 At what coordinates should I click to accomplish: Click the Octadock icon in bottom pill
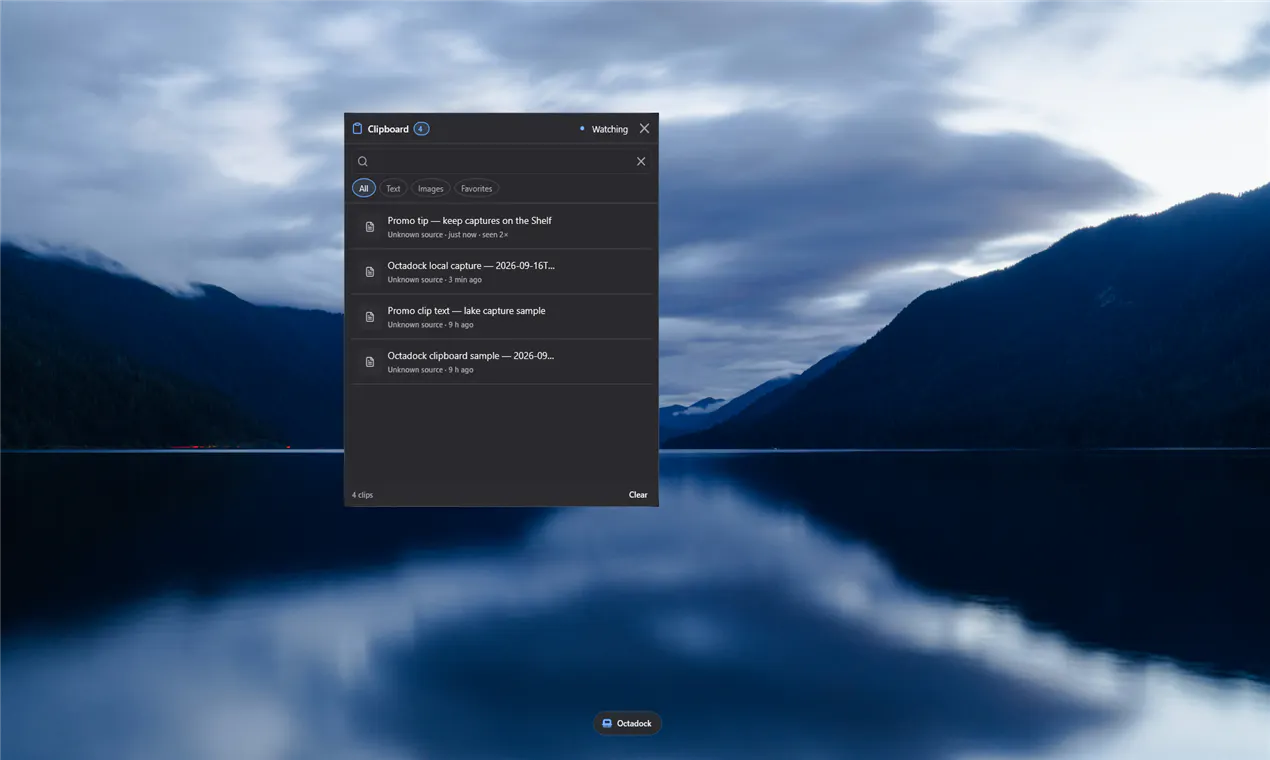pos(607,724)
